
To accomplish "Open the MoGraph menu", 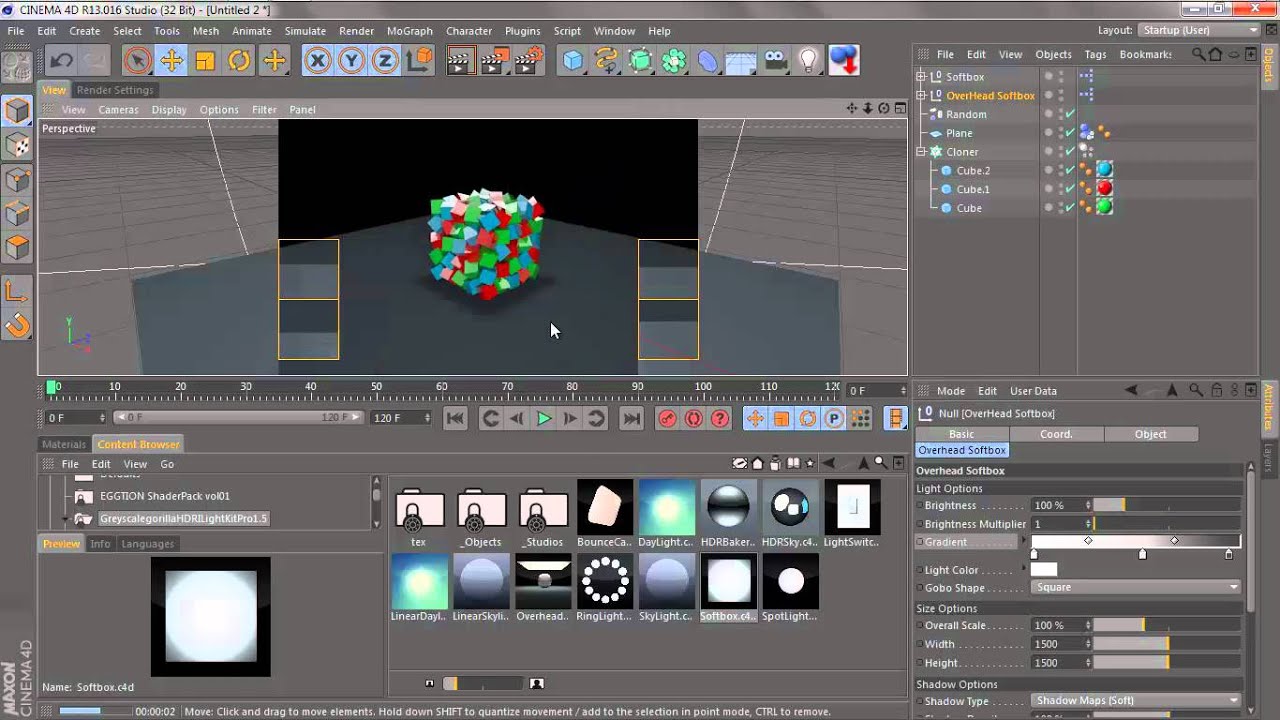I will [410, 31].
